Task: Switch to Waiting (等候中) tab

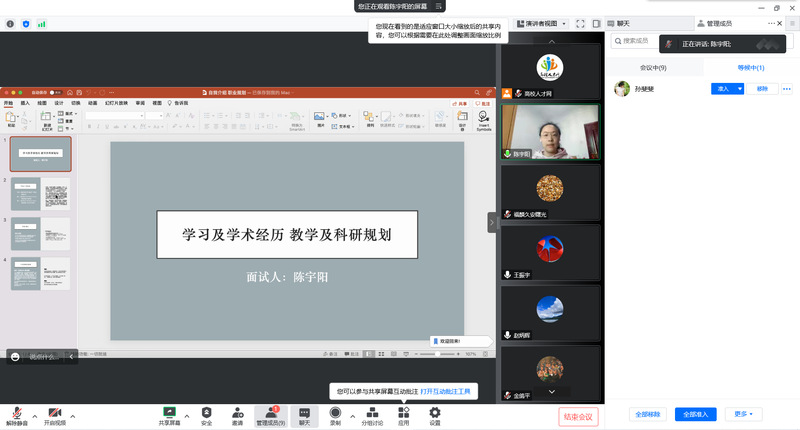Action: click(751, 67)
